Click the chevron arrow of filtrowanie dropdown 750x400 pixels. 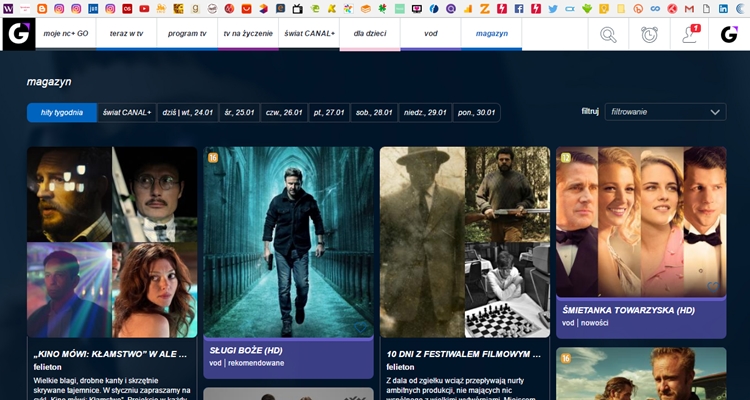(715, 112)
